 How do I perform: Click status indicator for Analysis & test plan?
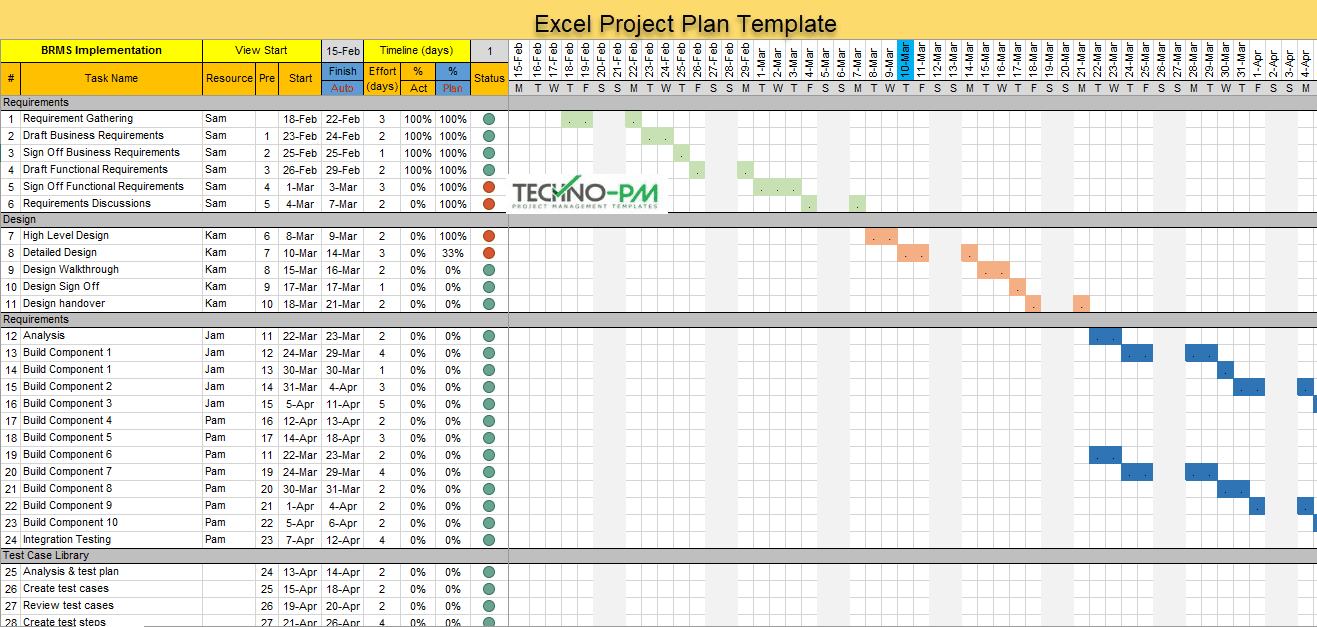coord(489,572)
